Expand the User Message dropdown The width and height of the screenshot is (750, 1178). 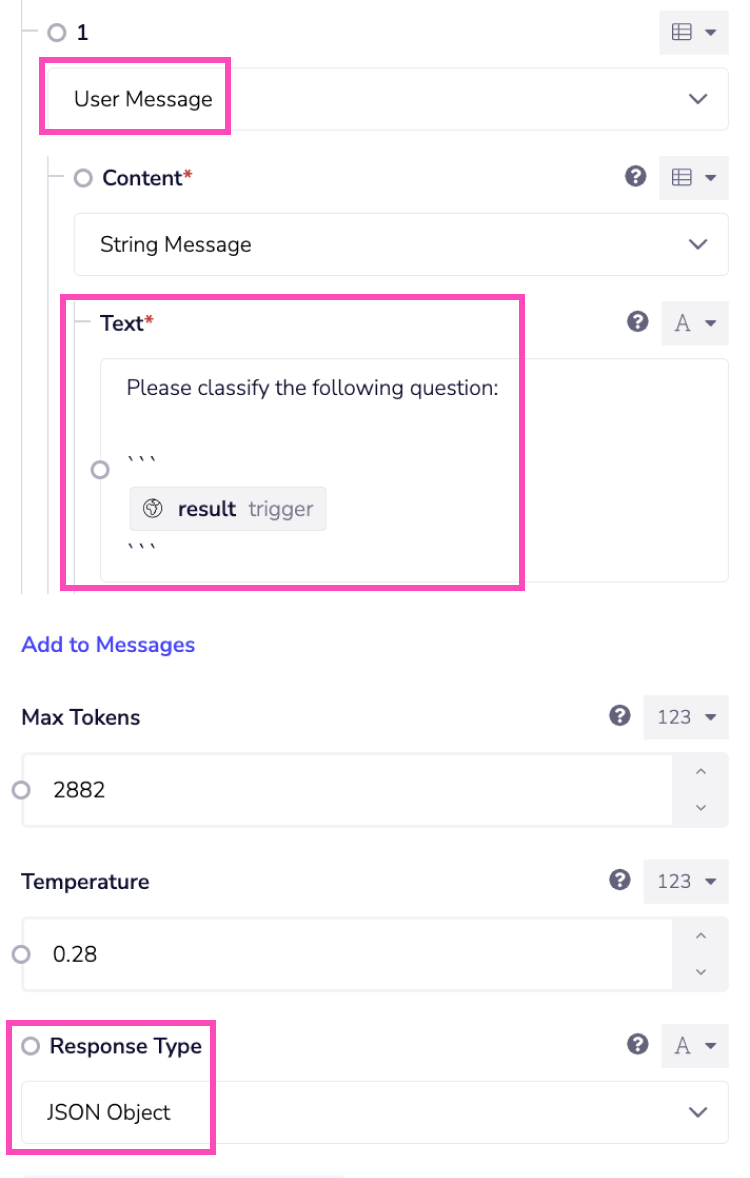(x=698, y=99)
